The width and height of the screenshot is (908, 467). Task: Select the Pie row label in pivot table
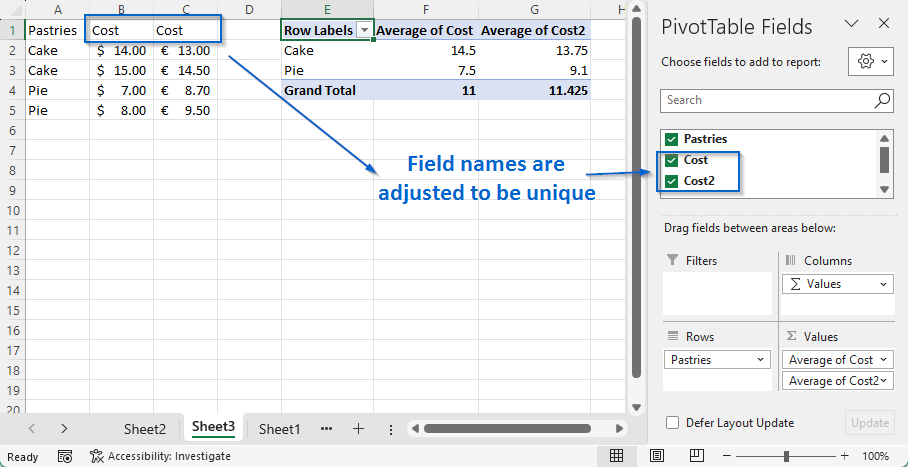pyautogui.click(x=327, y=70)
